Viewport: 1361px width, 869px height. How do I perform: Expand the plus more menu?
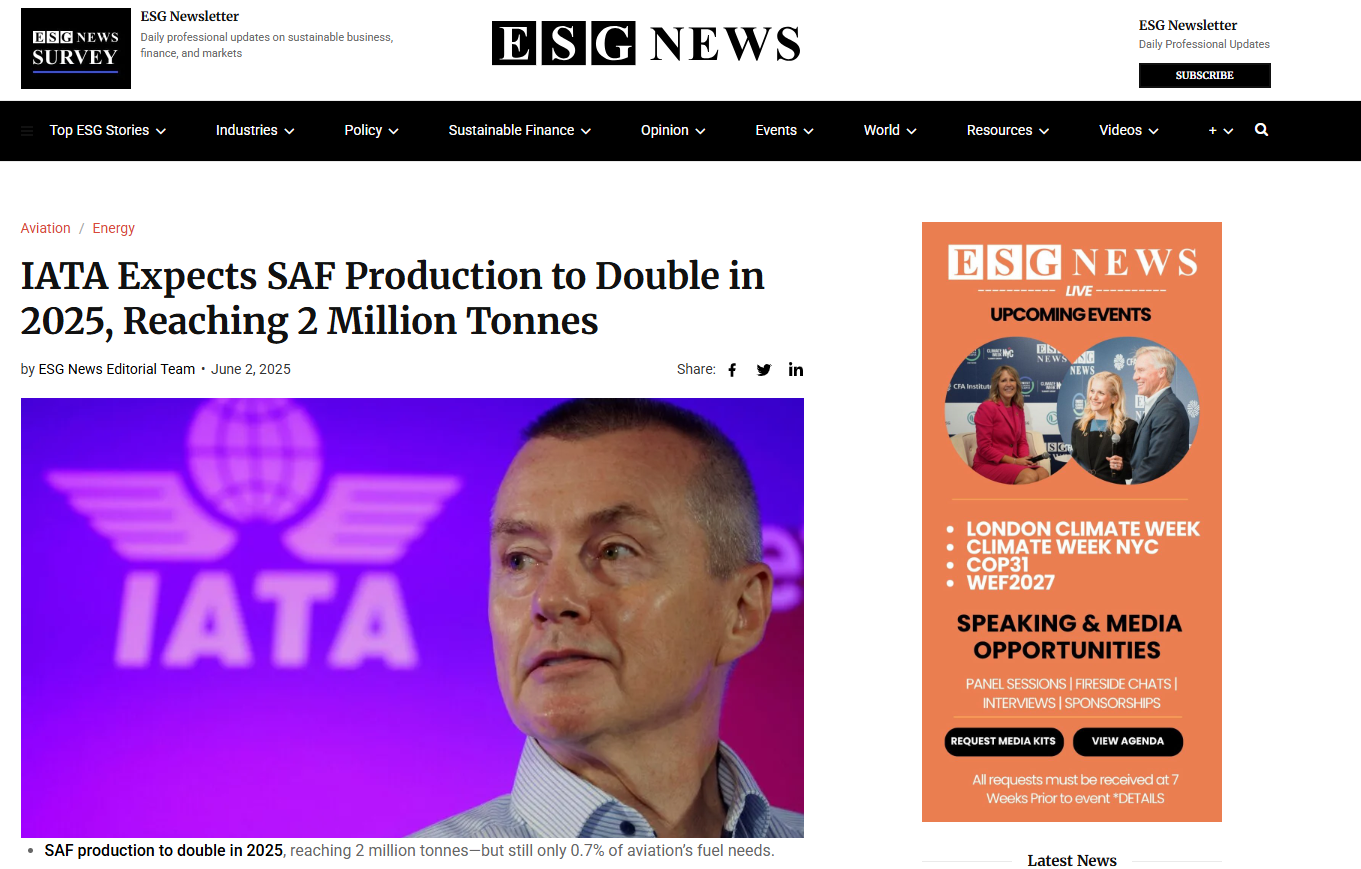pyautogui.click(x=1221, y=130)
